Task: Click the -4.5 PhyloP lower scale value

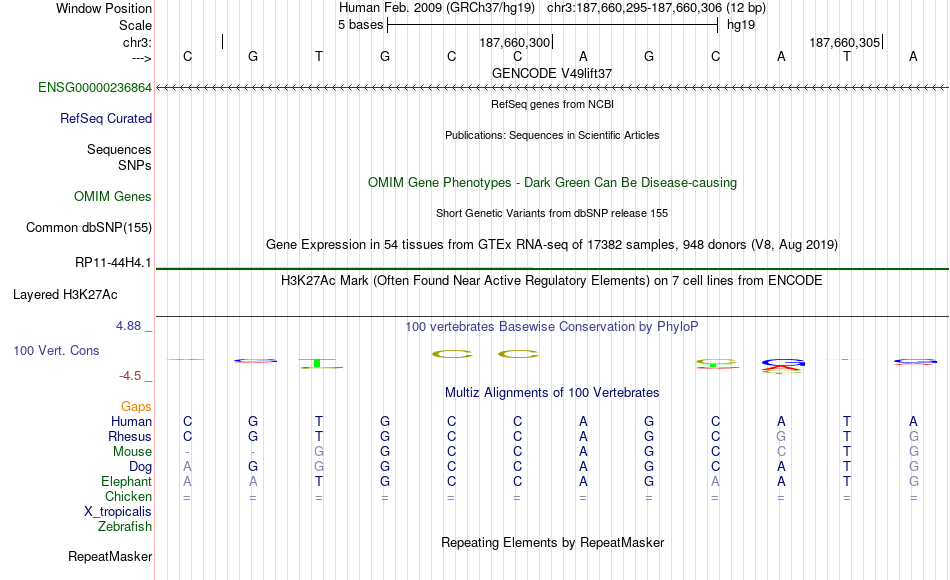Action: (130, 376)
